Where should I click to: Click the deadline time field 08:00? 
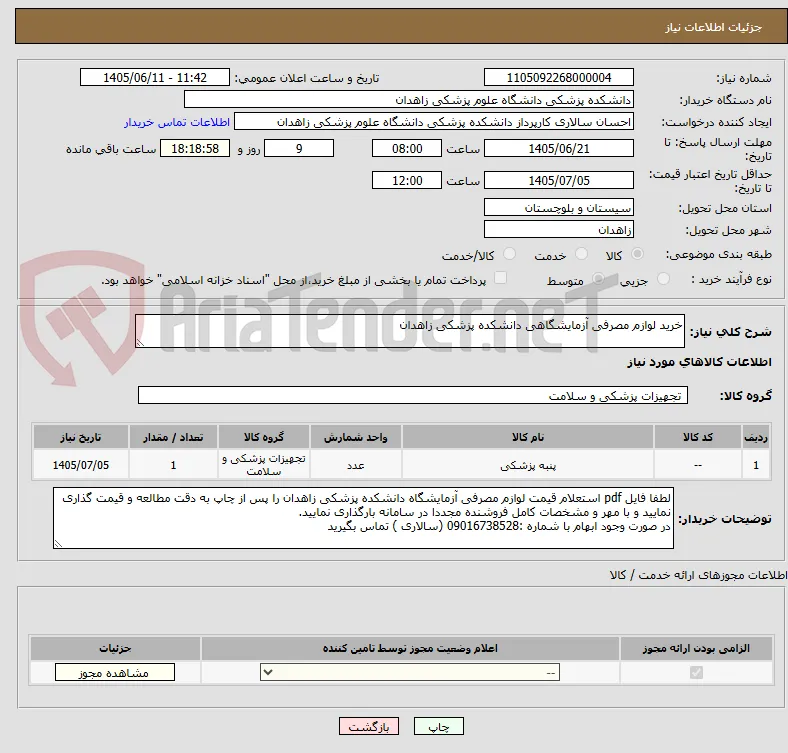407,148
